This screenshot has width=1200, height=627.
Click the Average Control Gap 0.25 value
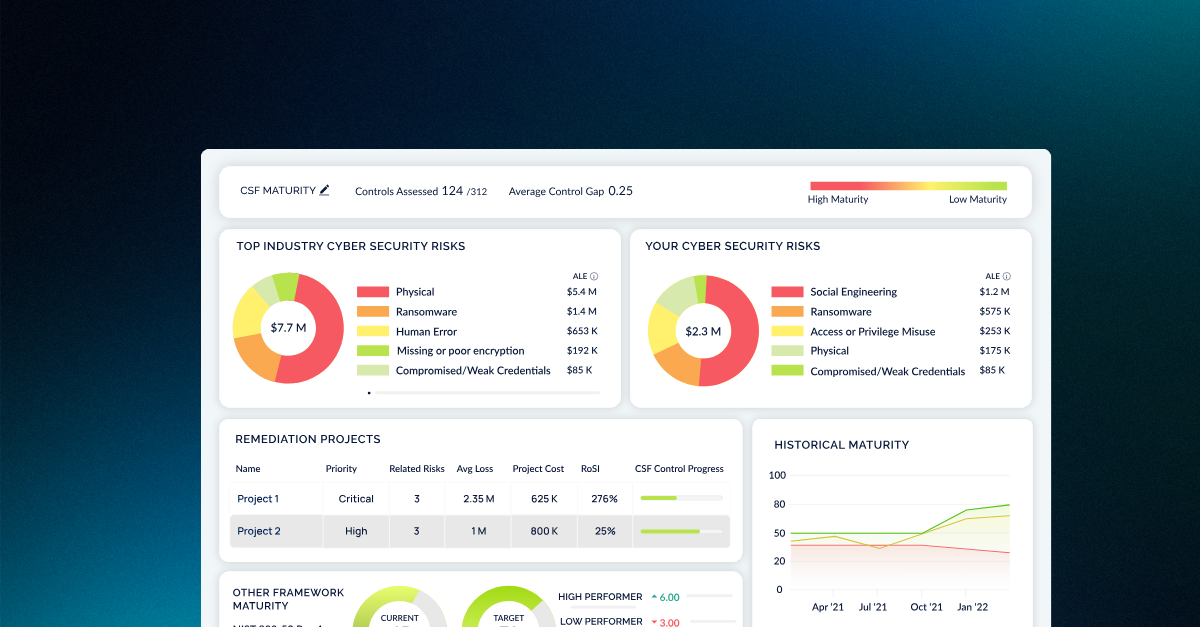[620, 191]
